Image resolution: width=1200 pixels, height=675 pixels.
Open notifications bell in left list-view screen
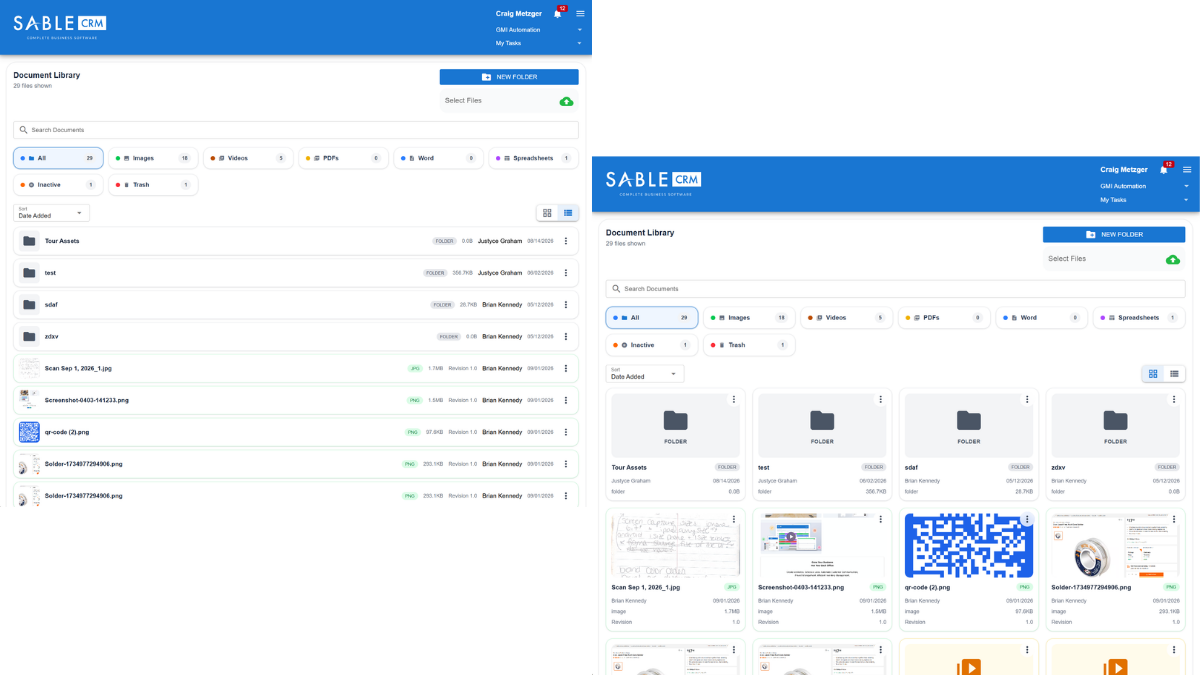(557, 14)
